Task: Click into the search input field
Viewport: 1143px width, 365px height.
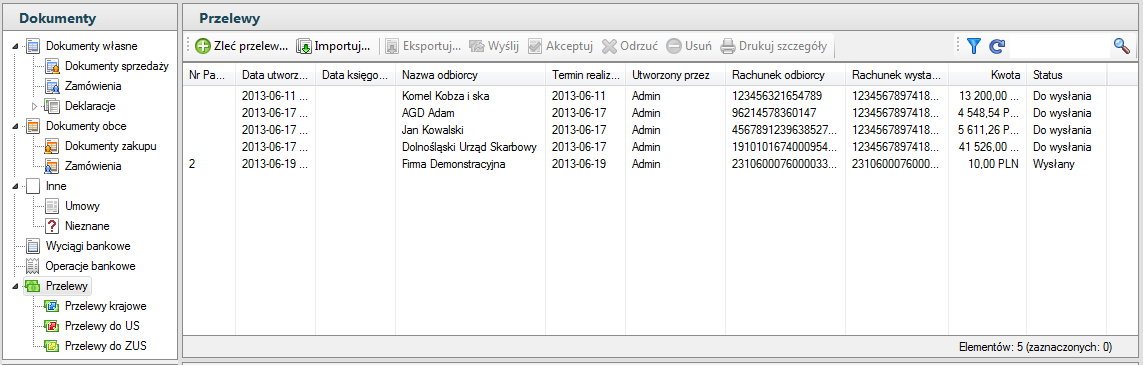Action: pyautogui.click(x=1059, y=46)
